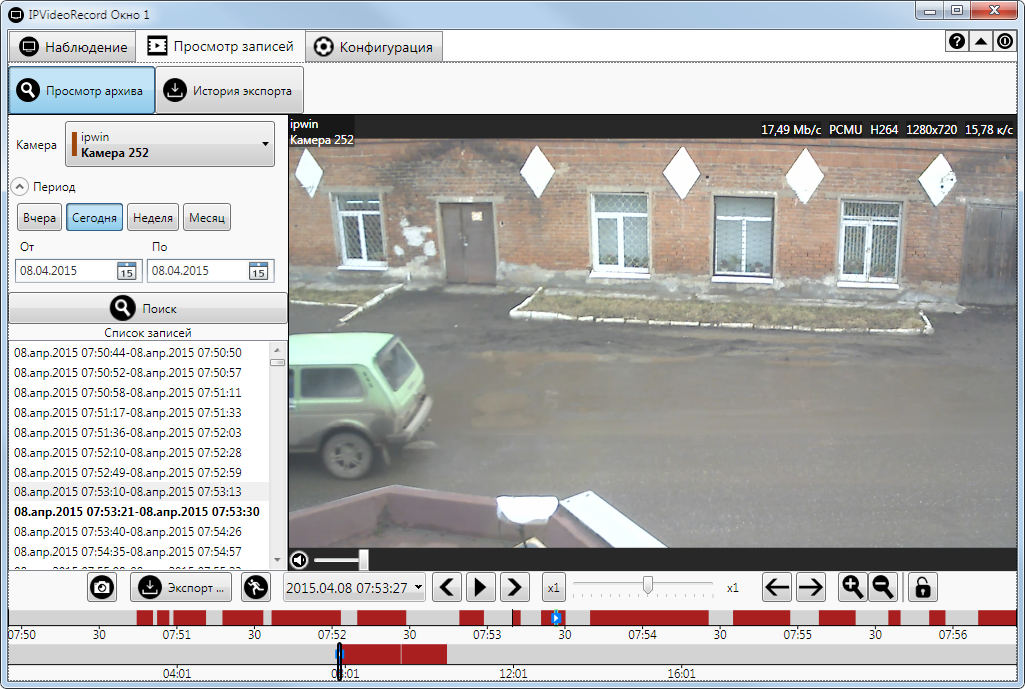
Task: Open help via the question mark icon
Action: [x=957, y=42]
